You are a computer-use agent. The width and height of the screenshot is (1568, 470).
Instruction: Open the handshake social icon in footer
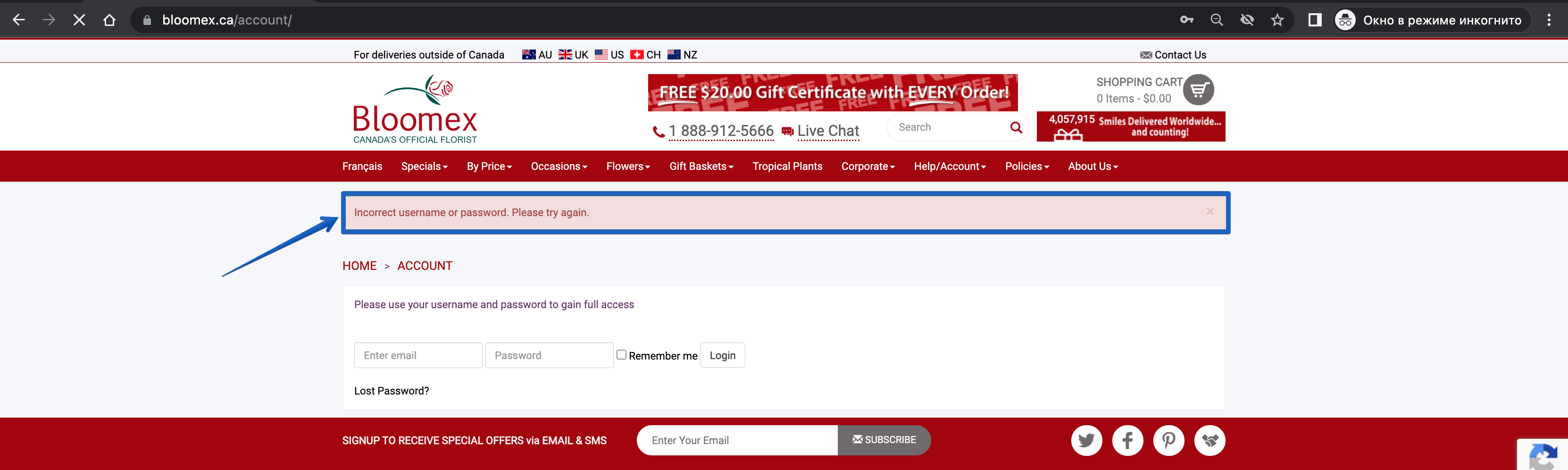pos(1209,440)
